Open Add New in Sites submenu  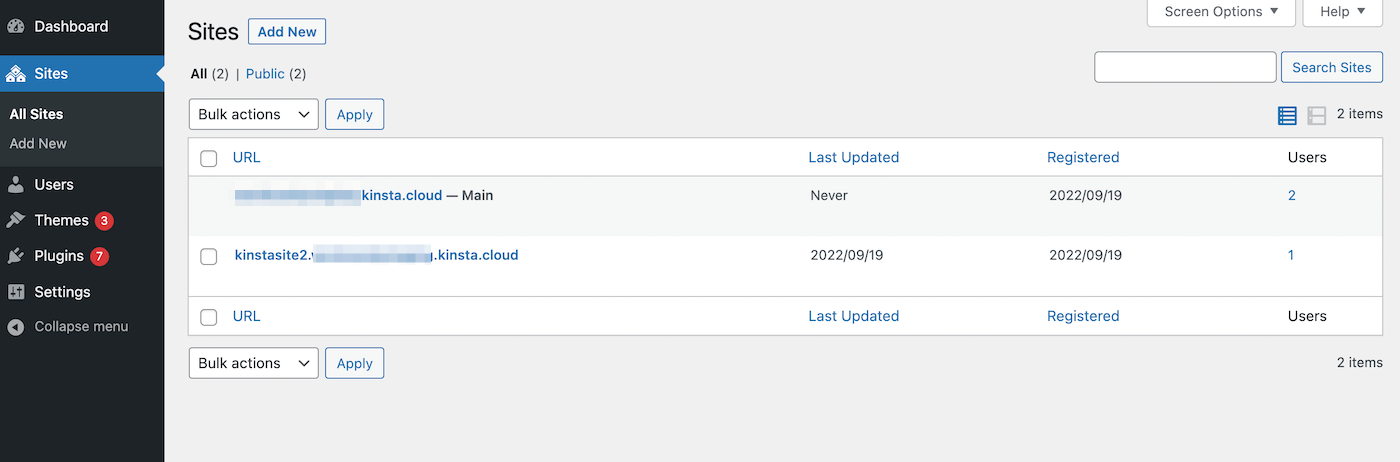pos(38,144)
